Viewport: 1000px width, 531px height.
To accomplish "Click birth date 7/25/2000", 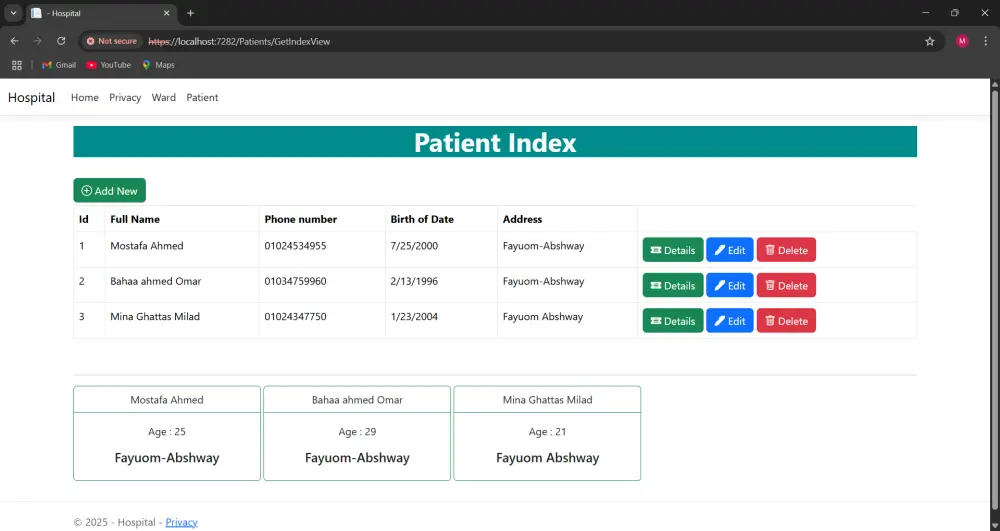I will 414,246.
